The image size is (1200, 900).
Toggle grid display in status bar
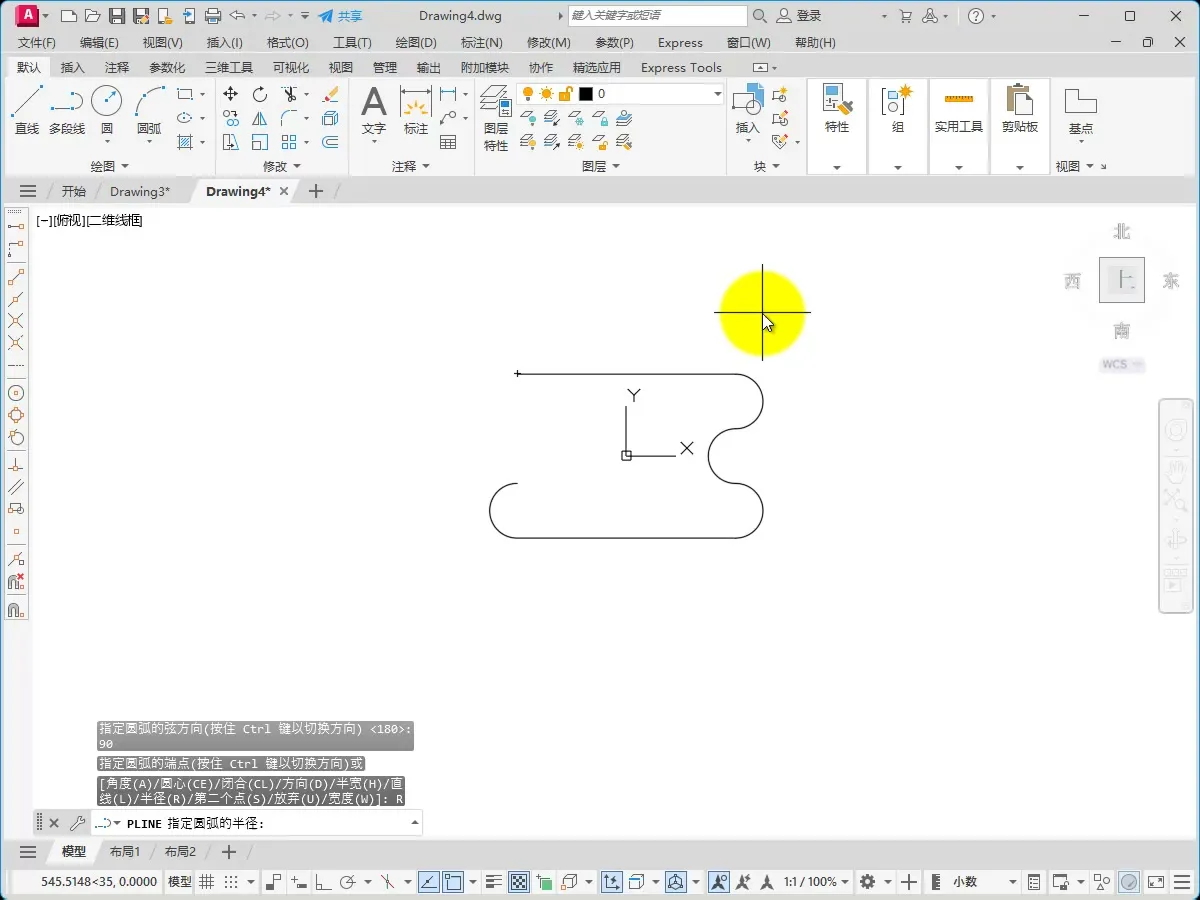point(207,882)
